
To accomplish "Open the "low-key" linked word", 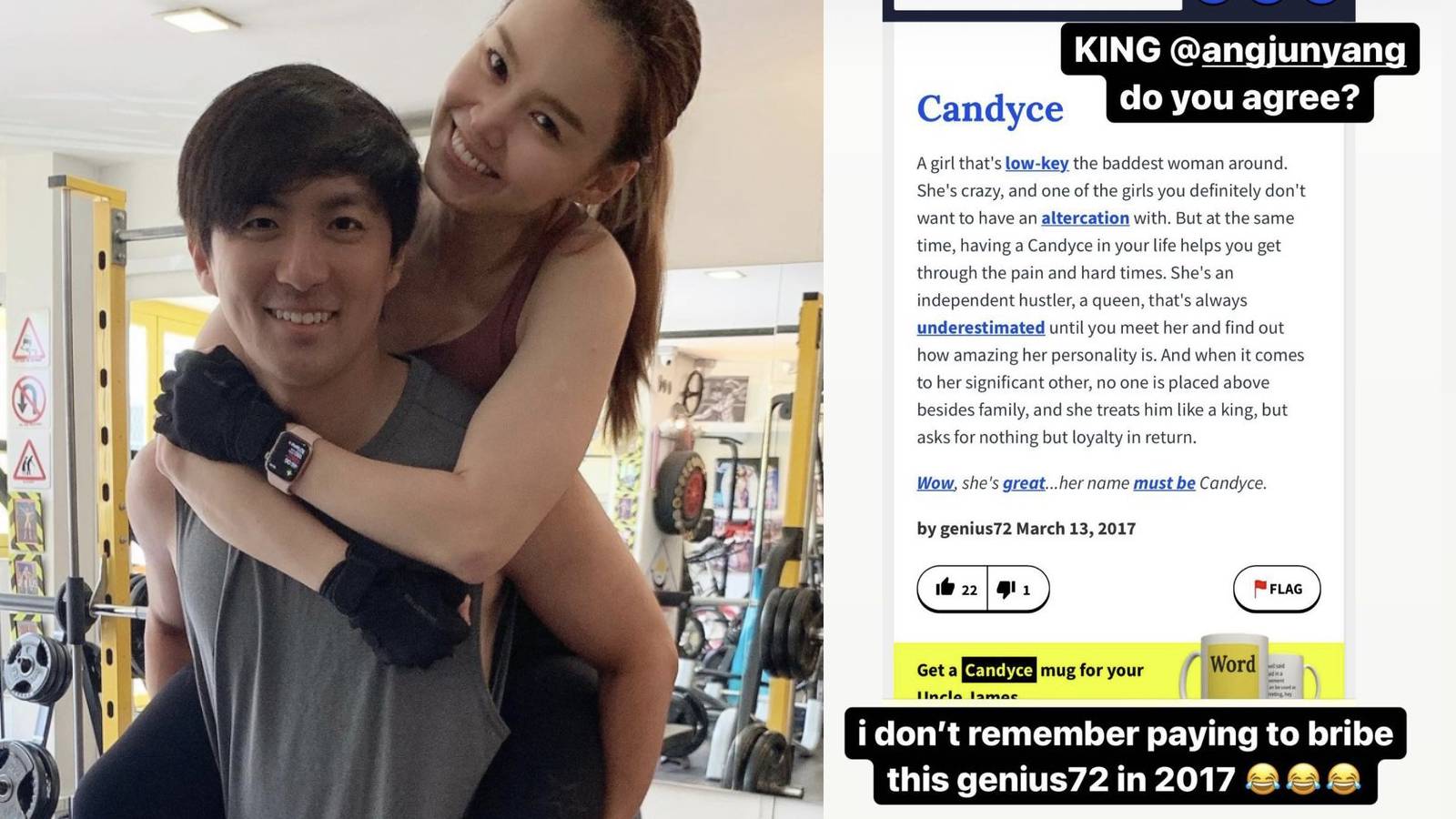I will click(x=1036, y=163).
